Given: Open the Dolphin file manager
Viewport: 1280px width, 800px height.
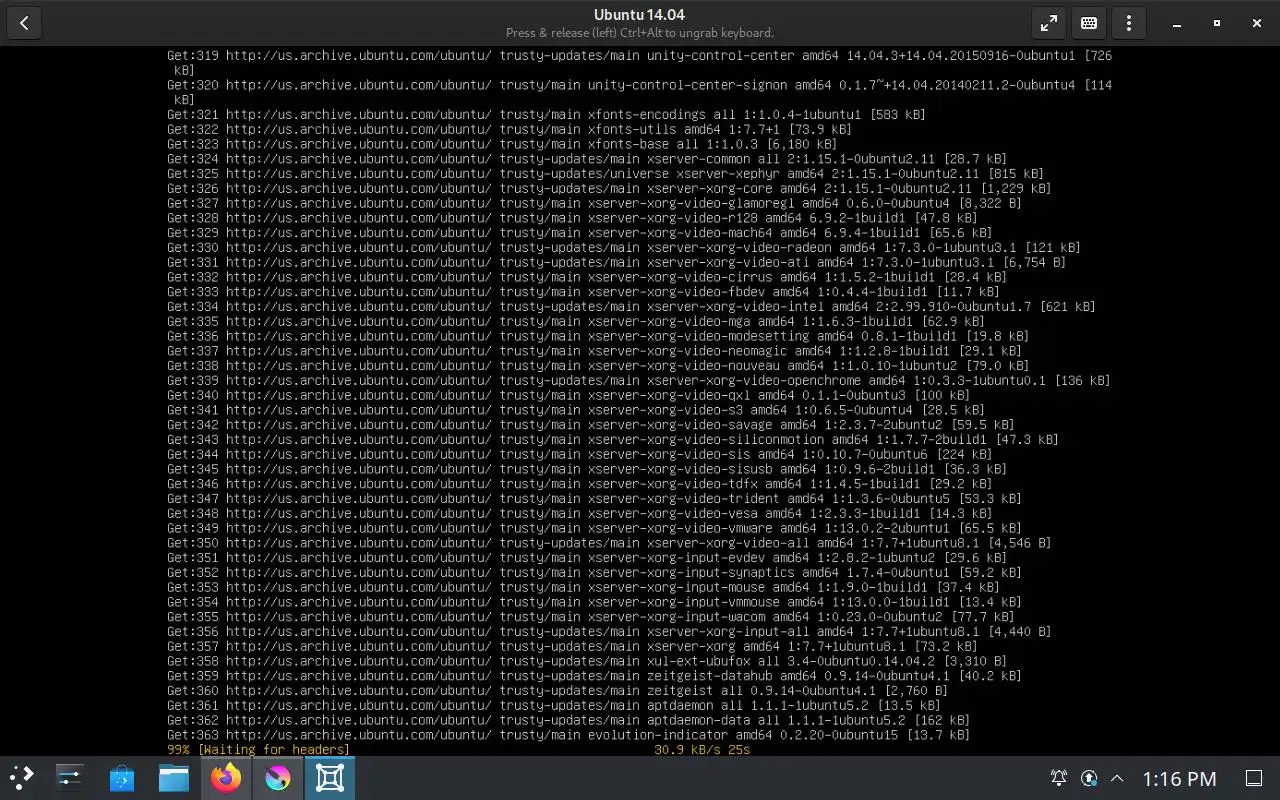Looking at the screenshot, I should click(174, 778).
